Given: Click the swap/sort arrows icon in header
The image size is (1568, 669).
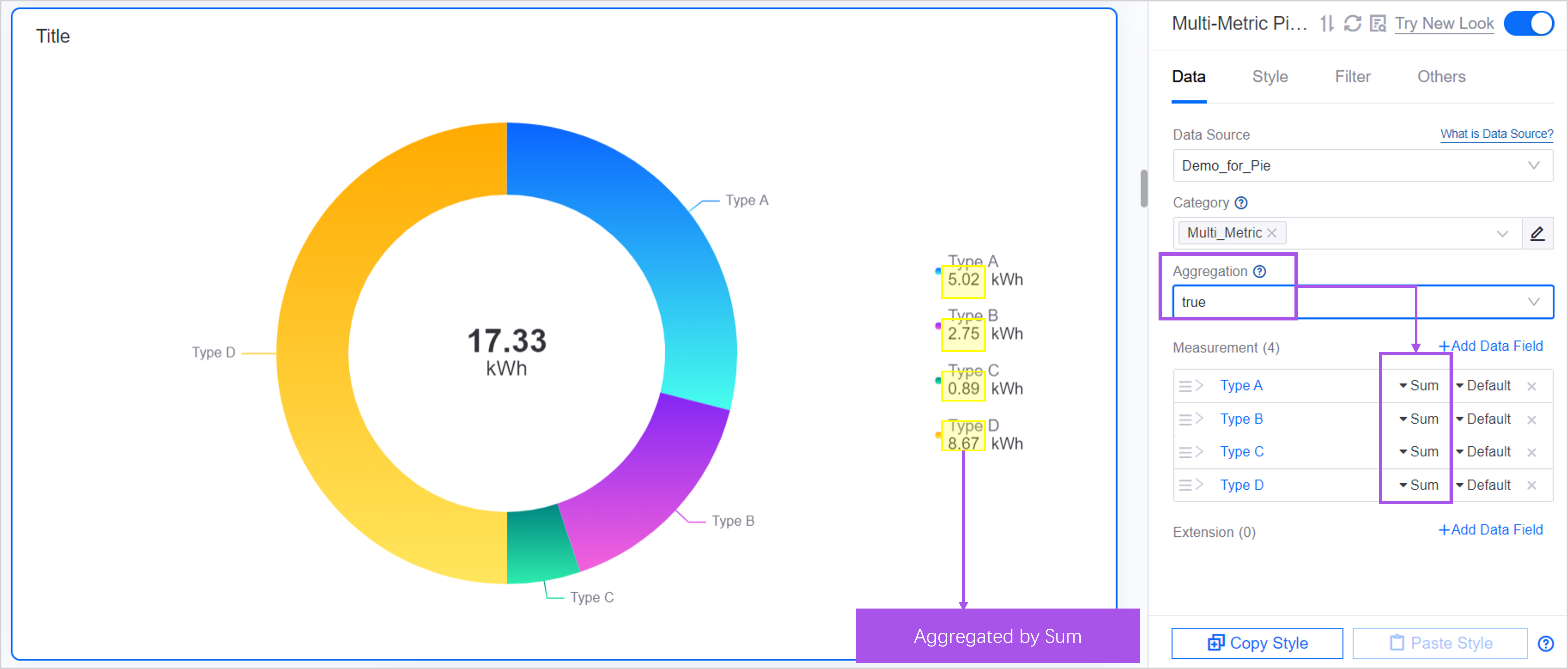Looking at the screenshot, I should tap(1327, 24).
